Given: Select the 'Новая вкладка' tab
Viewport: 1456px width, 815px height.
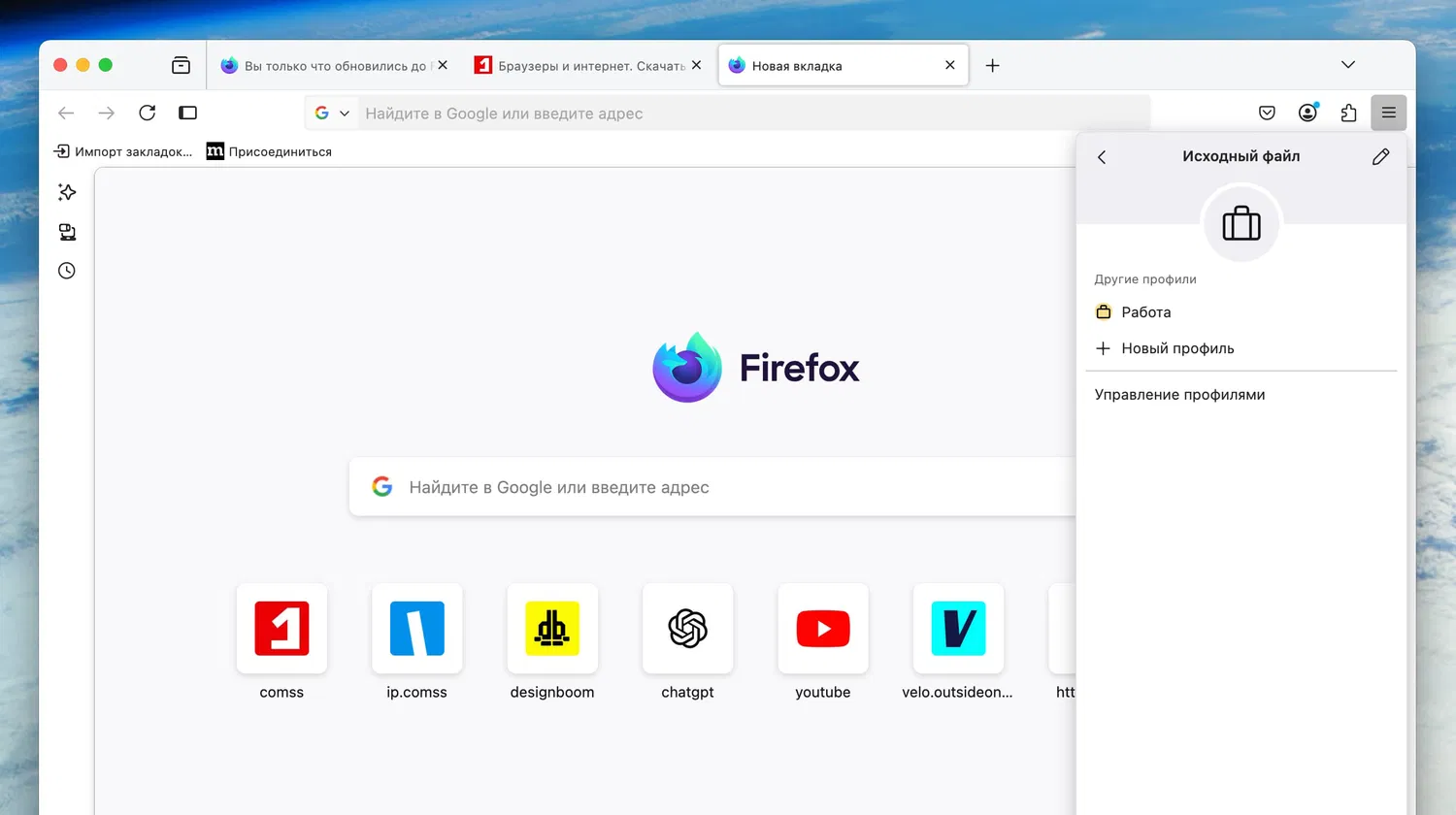Looking at the screenshot, I should (x=844, y=65).
